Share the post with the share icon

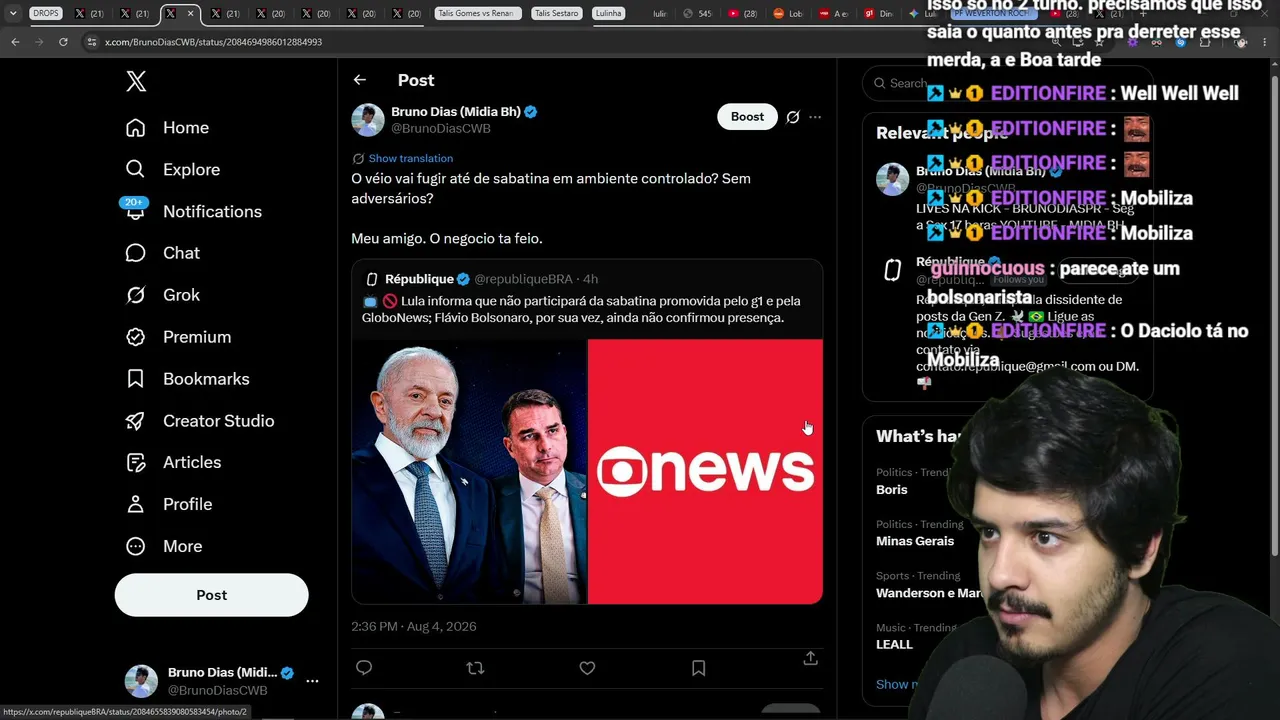(811, 658)
